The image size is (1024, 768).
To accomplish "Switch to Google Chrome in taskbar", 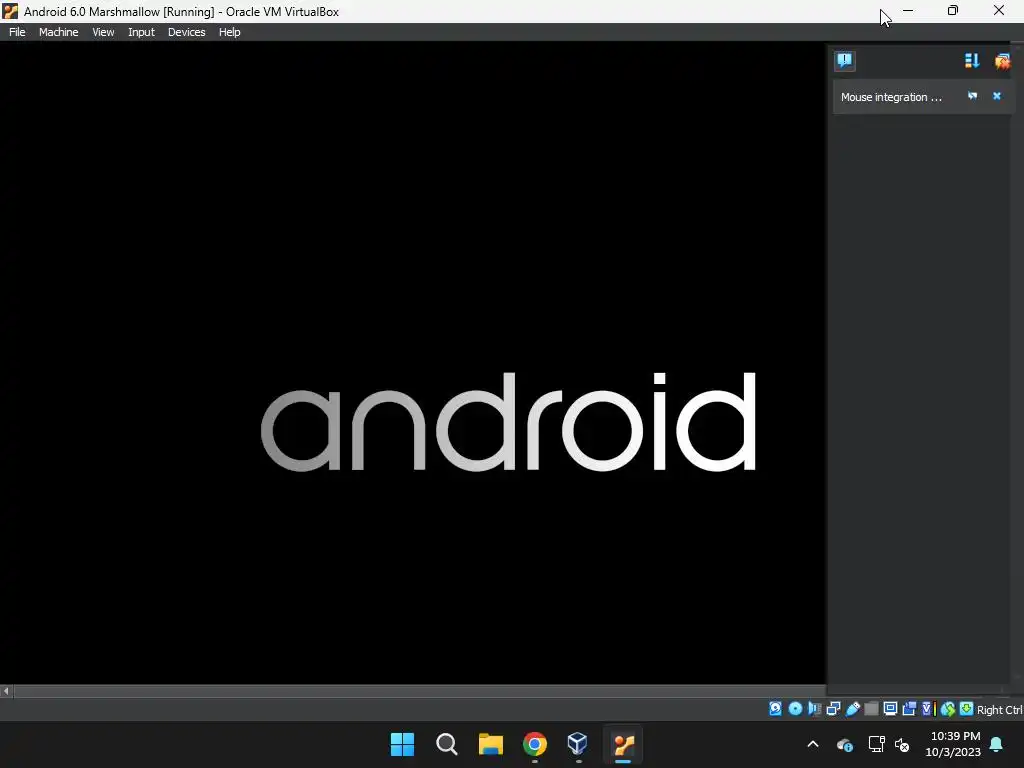I will 534,744.
